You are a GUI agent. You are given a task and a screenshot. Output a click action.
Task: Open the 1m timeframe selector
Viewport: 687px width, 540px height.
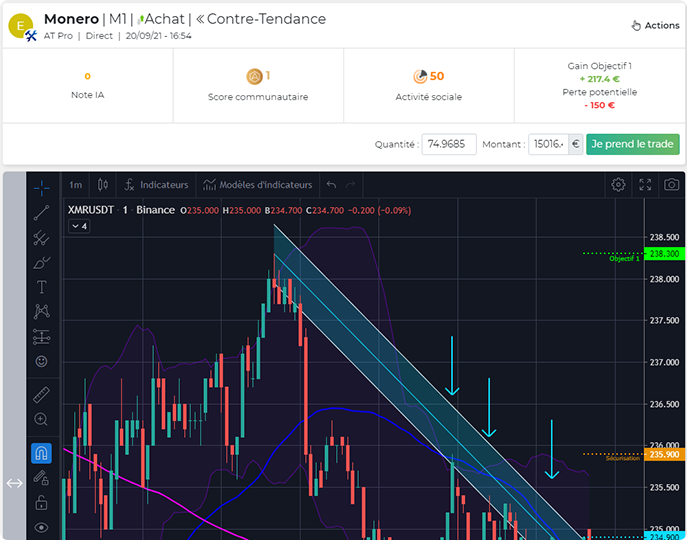coord(75,185)
